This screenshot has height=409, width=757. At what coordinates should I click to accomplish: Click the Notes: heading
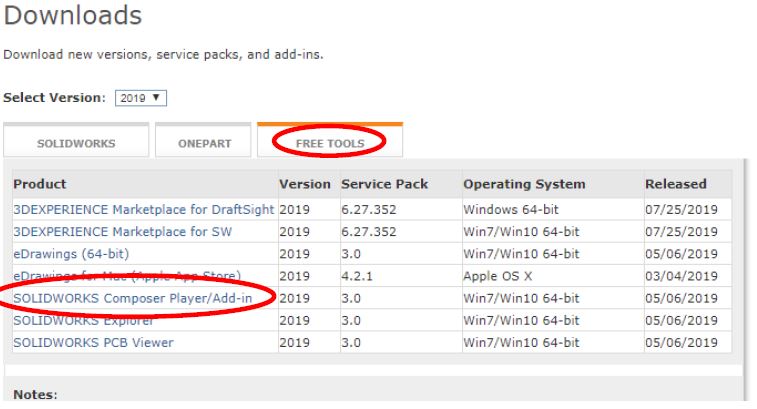[x=35, y=395]
